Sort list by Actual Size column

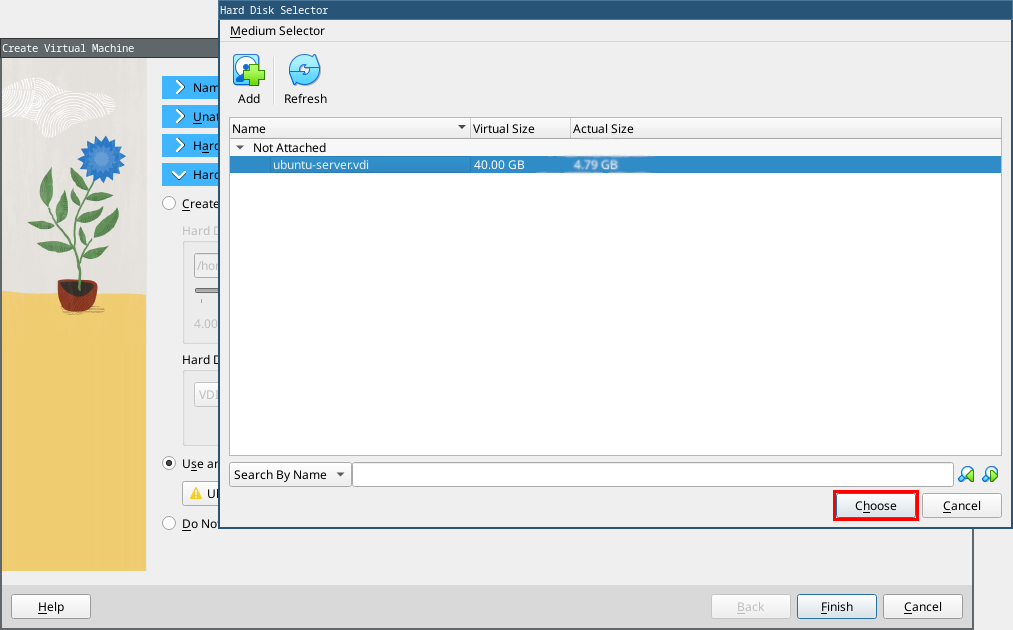coord(603,129)
